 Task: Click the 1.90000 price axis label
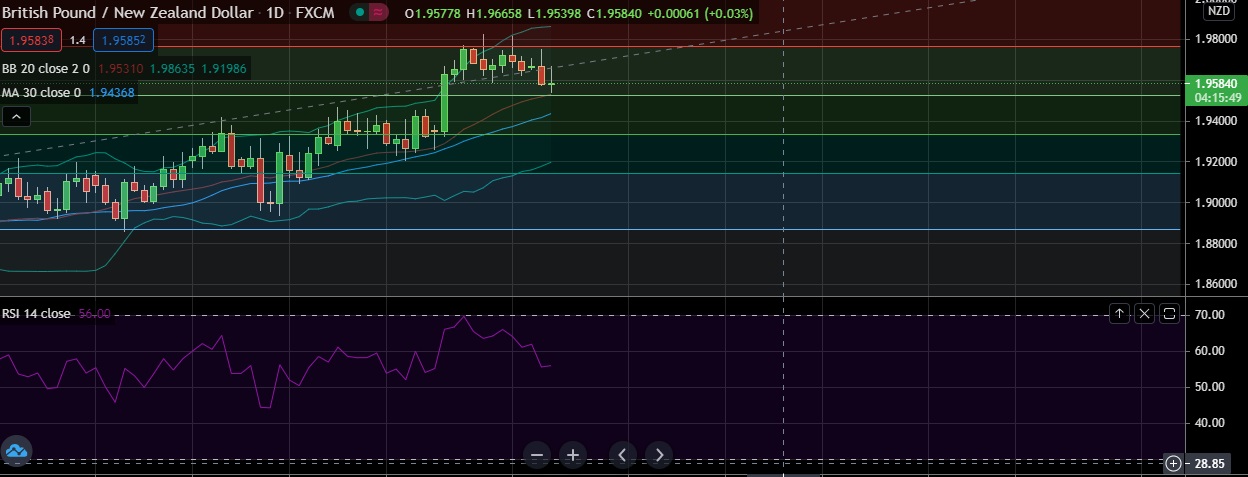[x=1214, y=203]
